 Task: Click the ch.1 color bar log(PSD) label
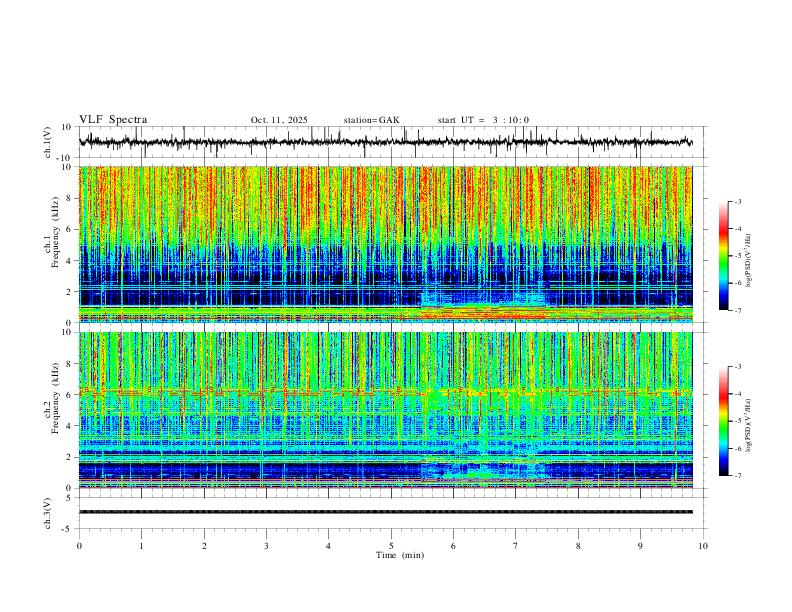748,261
